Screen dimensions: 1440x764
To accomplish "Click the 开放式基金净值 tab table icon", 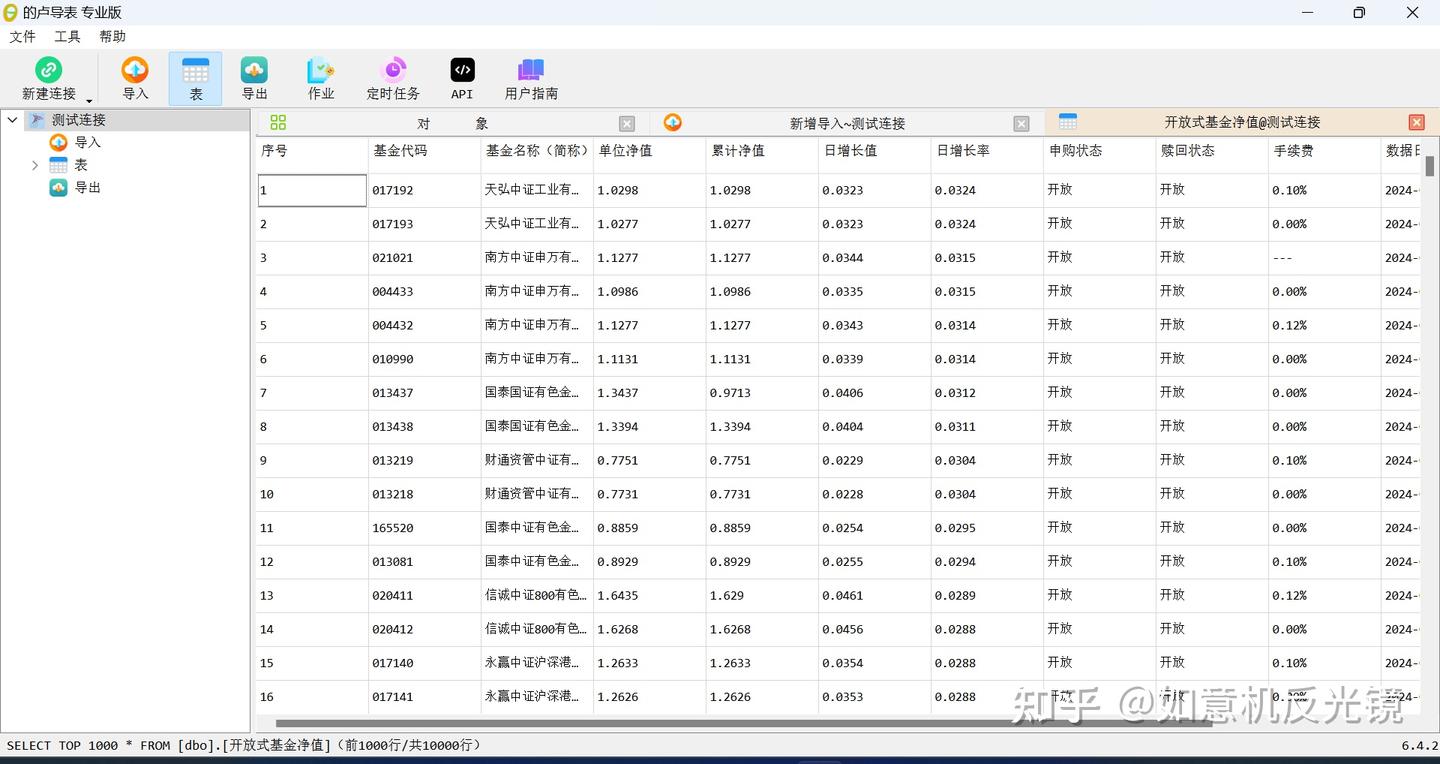I will (1068, 121).
